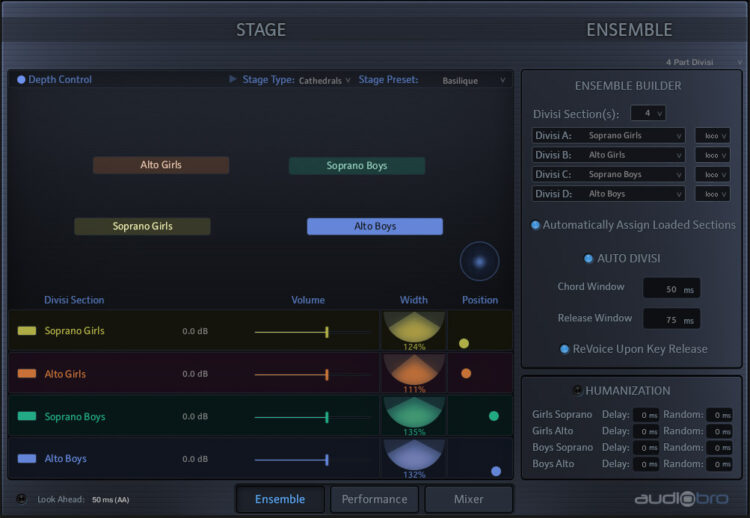Image resolution: width=750 pixels, height=518 pixels.
Task: Open Divisi C Soprano Boys dropdown
Action: tap(608, 175)
